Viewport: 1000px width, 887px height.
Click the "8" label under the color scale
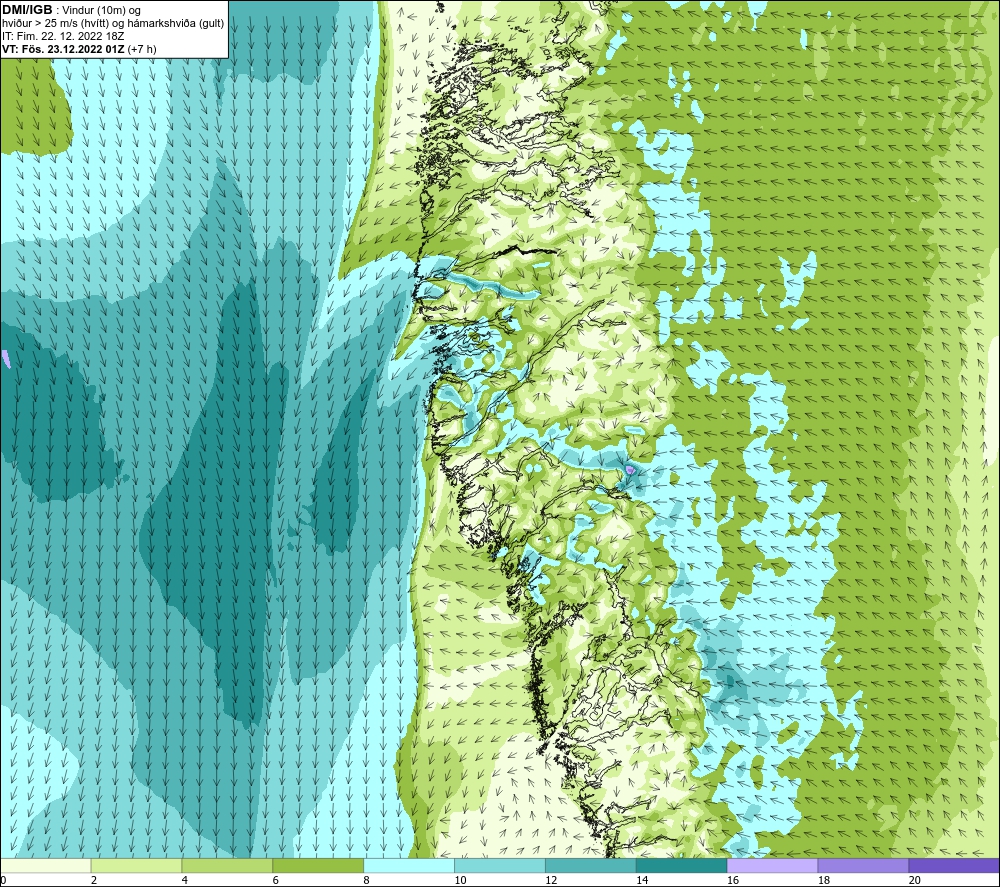tap(367, 880)
